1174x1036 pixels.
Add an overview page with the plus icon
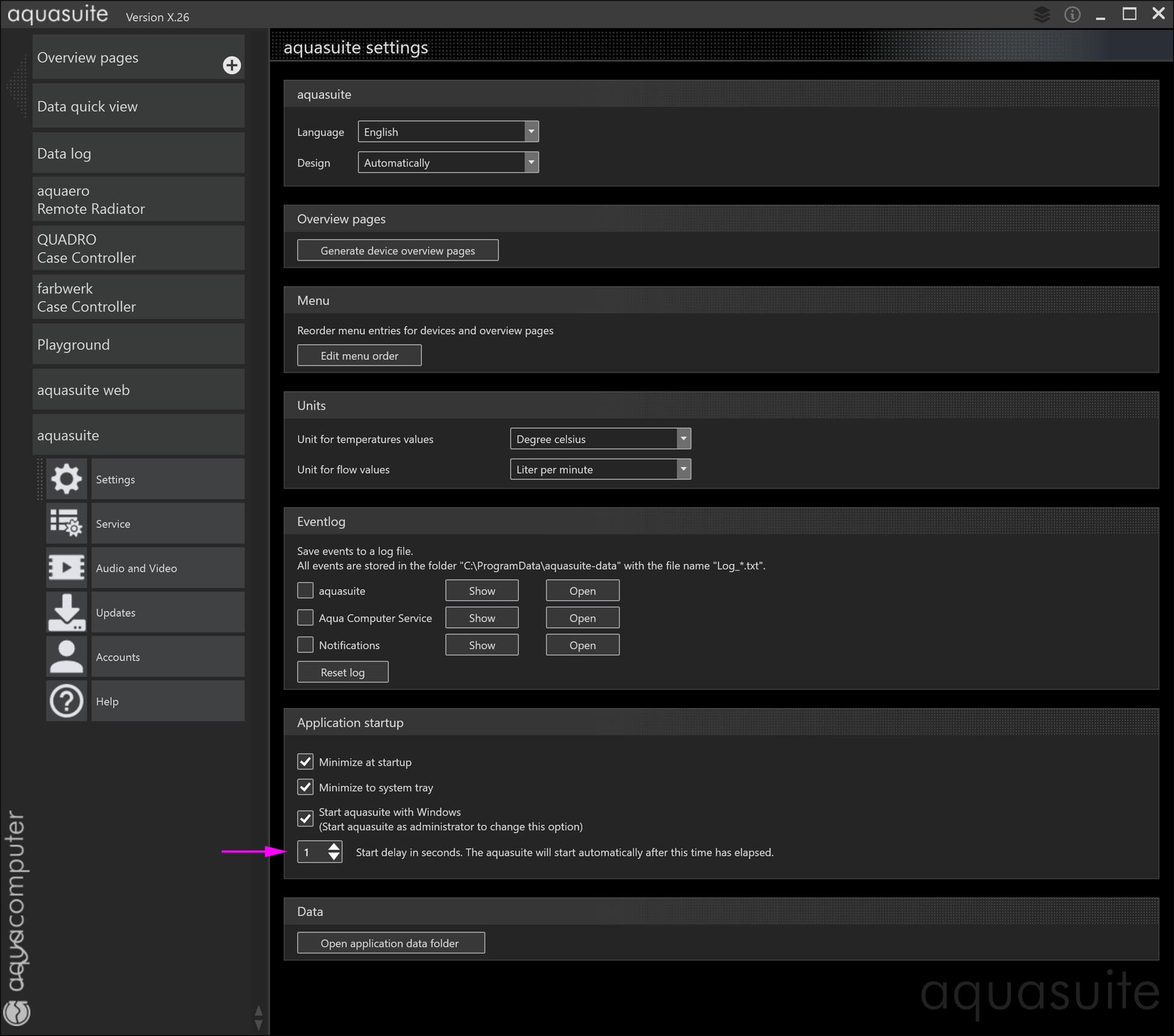pos(231,65)
